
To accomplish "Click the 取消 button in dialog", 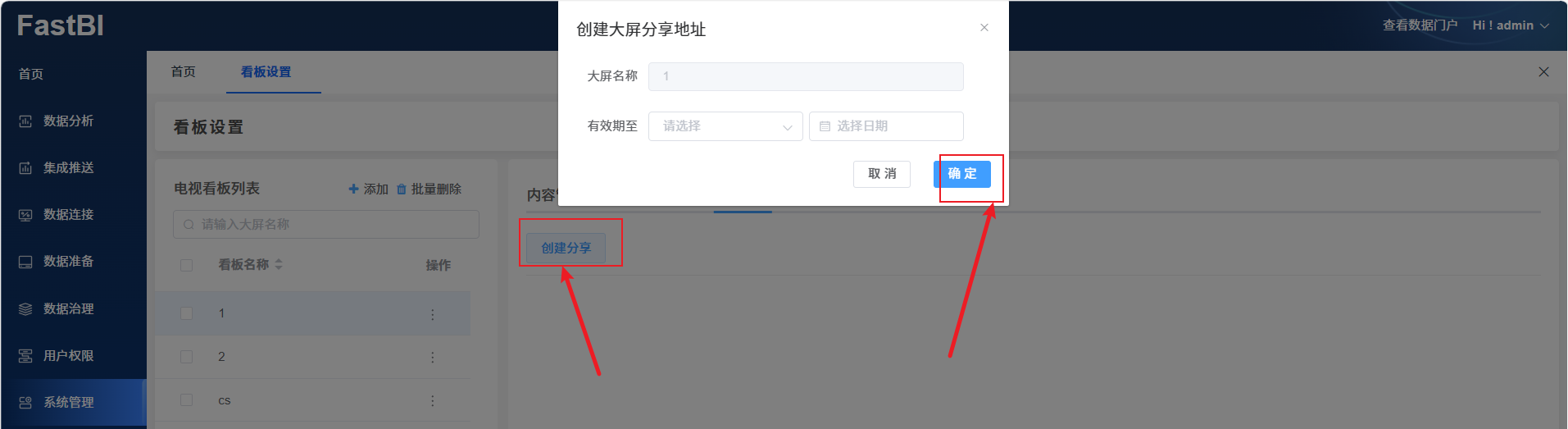I will [882, 174].
